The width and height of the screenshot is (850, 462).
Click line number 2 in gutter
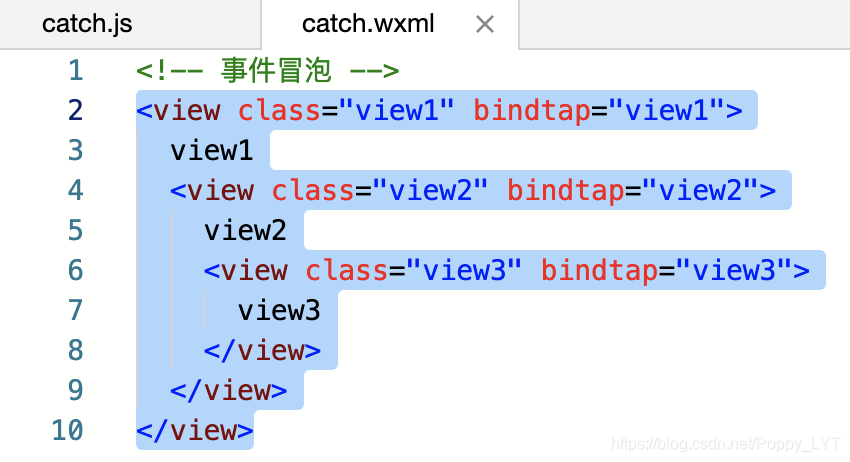(x=76, y=110)
